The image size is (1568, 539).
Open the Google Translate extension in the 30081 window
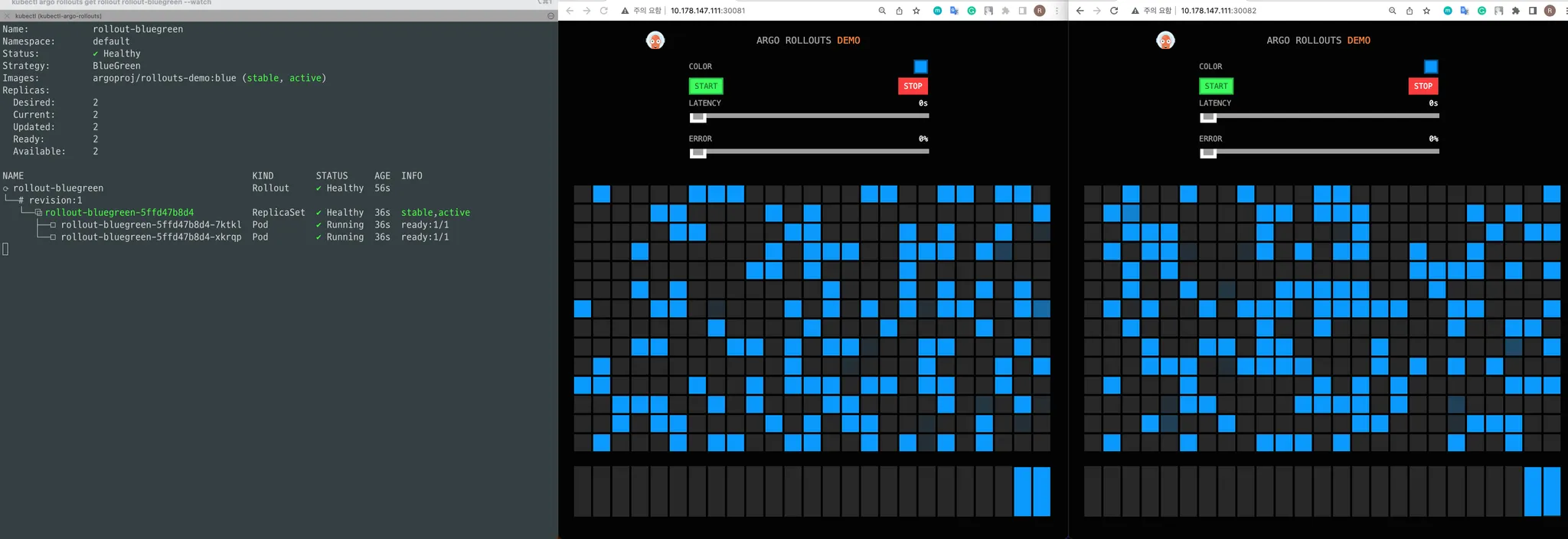click(955, 11)
